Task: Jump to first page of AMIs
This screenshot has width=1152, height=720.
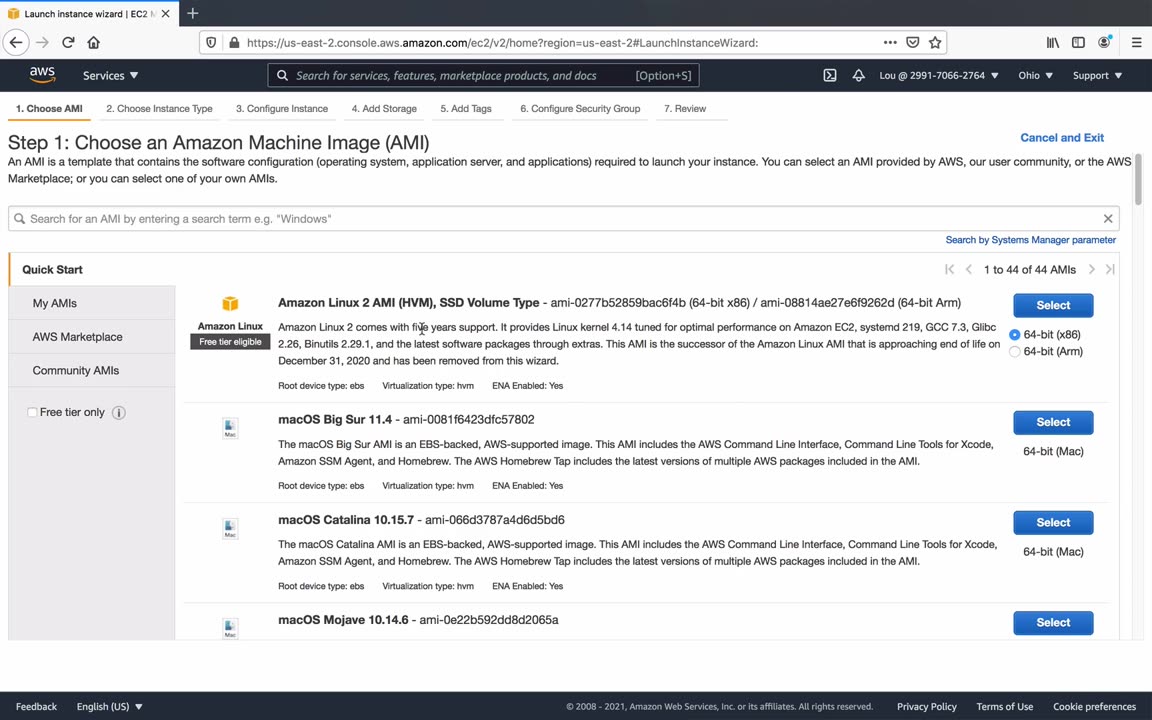Action: coord(949,270)
